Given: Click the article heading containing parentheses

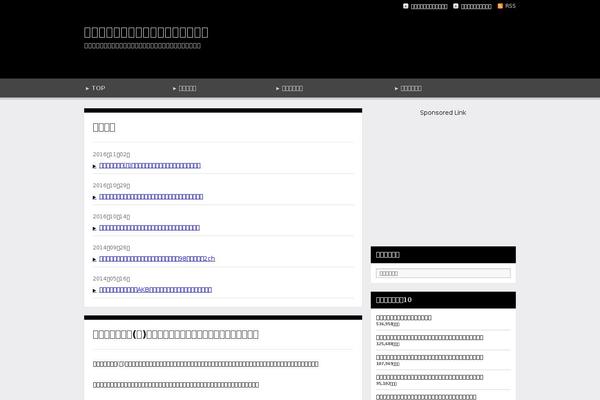Looking at the screenshot, I should click(x=176, y=334).
